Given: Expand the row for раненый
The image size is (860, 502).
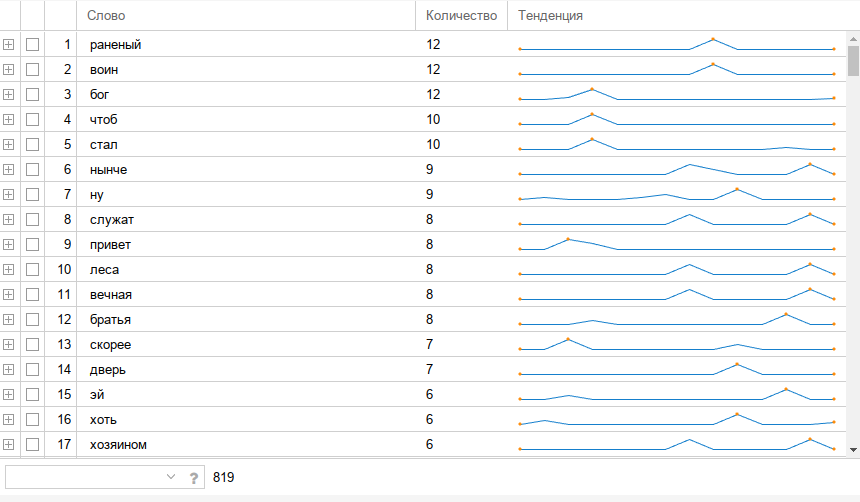Looking at the screenshot, I should 8,44.
